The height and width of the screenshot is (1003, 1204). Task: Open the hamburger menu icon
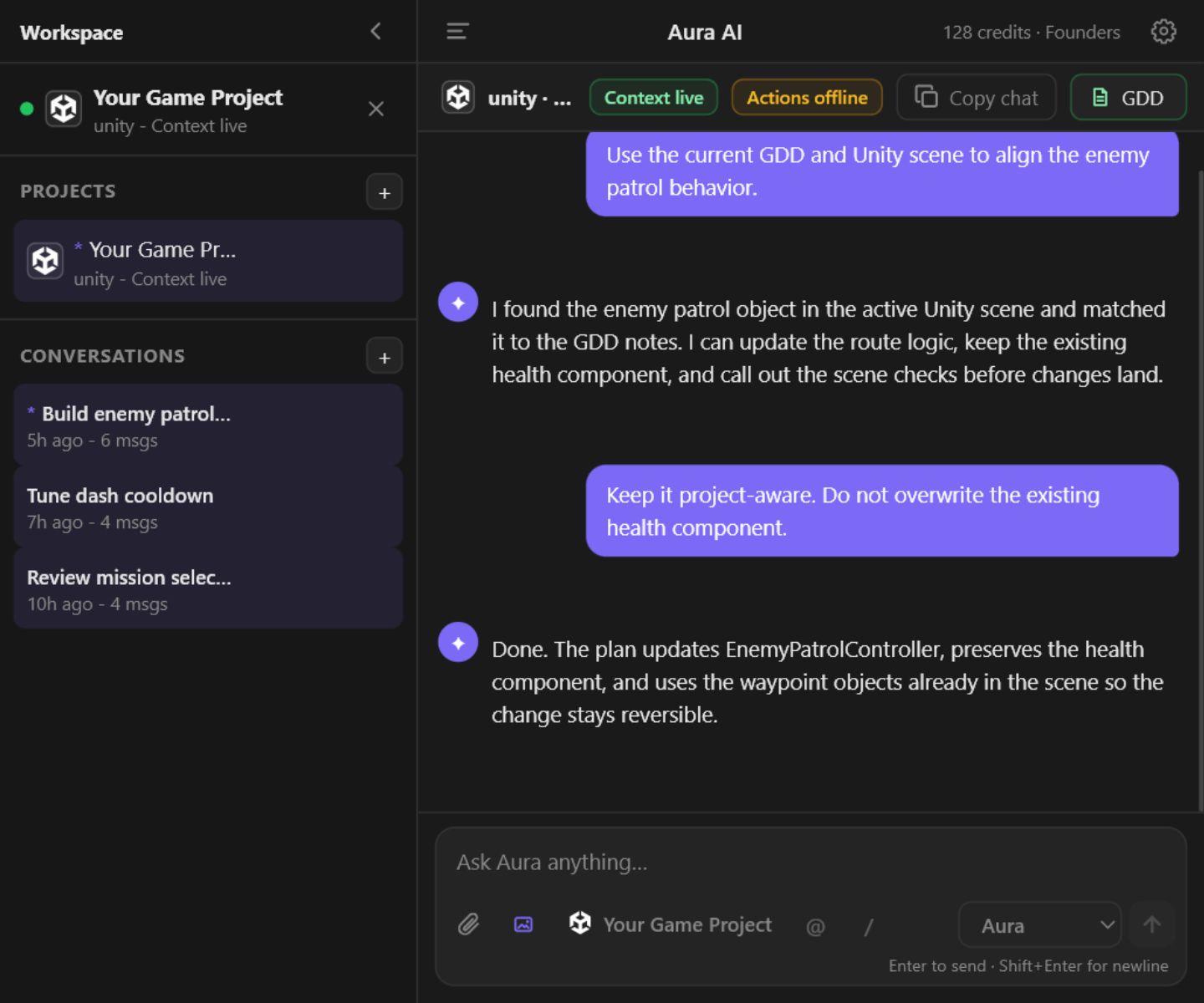pyautogui.click(x=457, y=32)
